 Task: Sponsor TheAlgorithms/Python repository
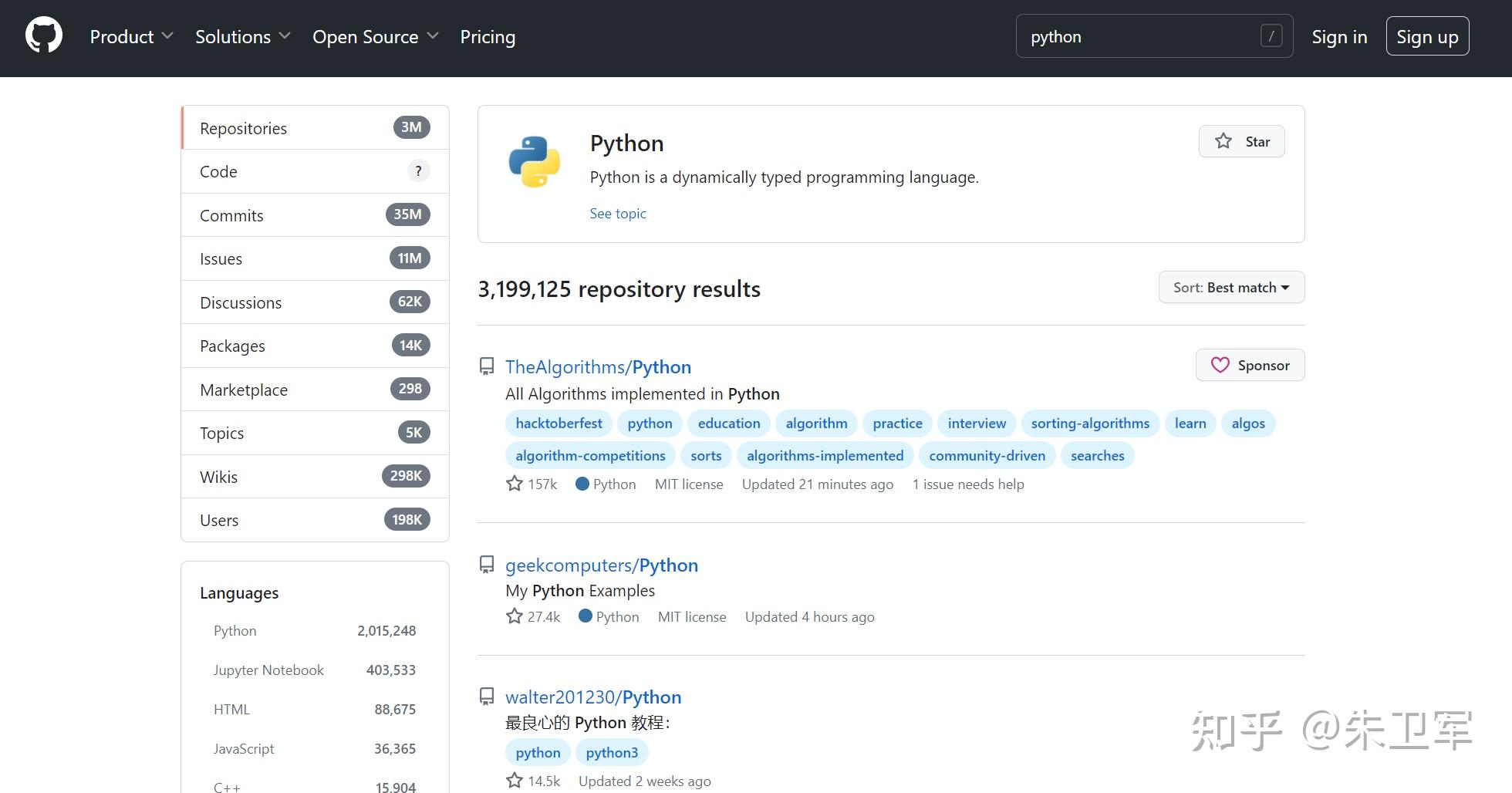[x=1250, y=365]
